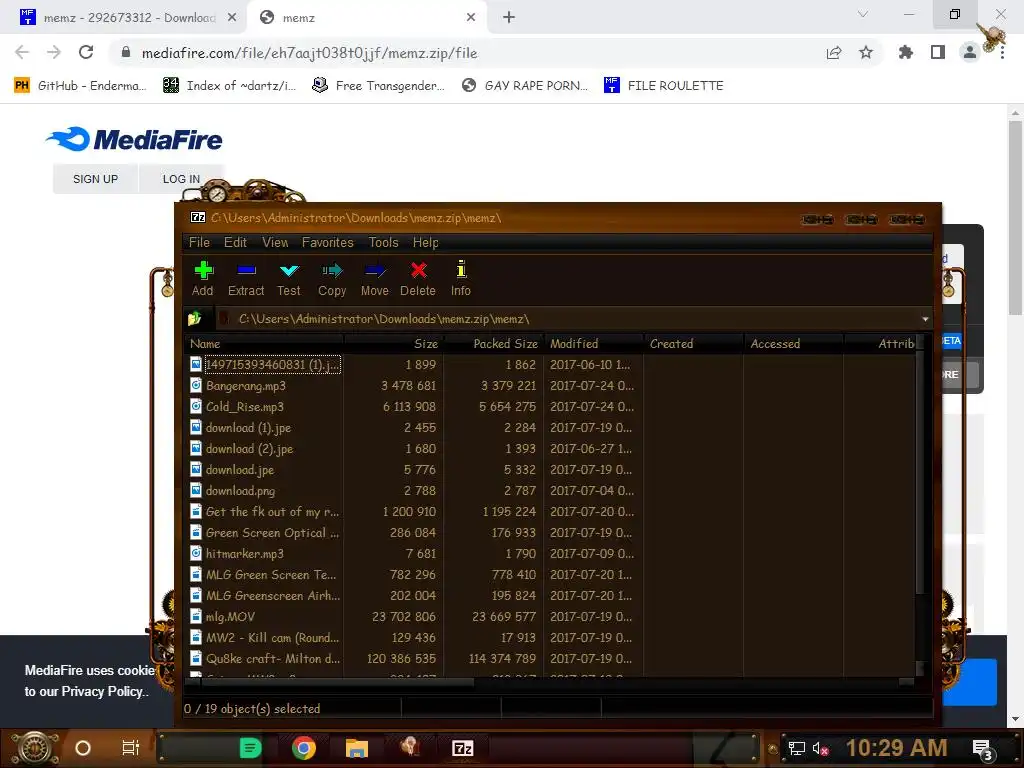This screenshot has width=1024, height=768.
Task: Sort by Name column header
Action: click(x=264, y=344)
